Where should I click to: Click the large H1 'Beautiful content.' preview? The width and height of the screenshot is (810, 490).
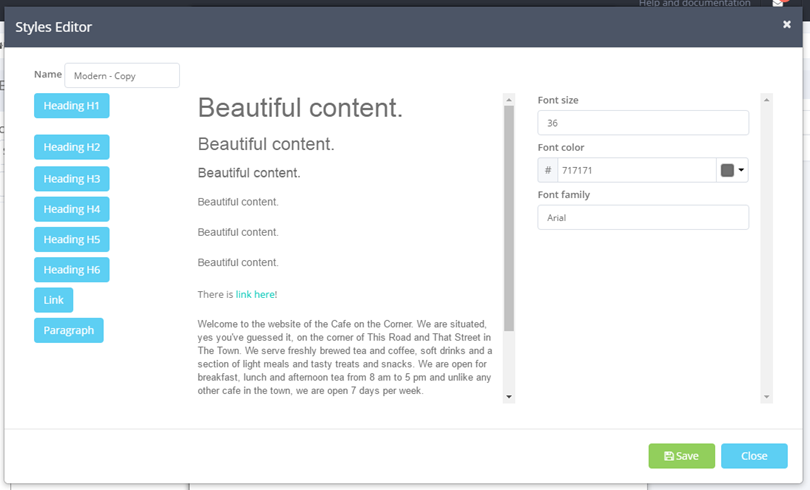click(x=300, y=108)
